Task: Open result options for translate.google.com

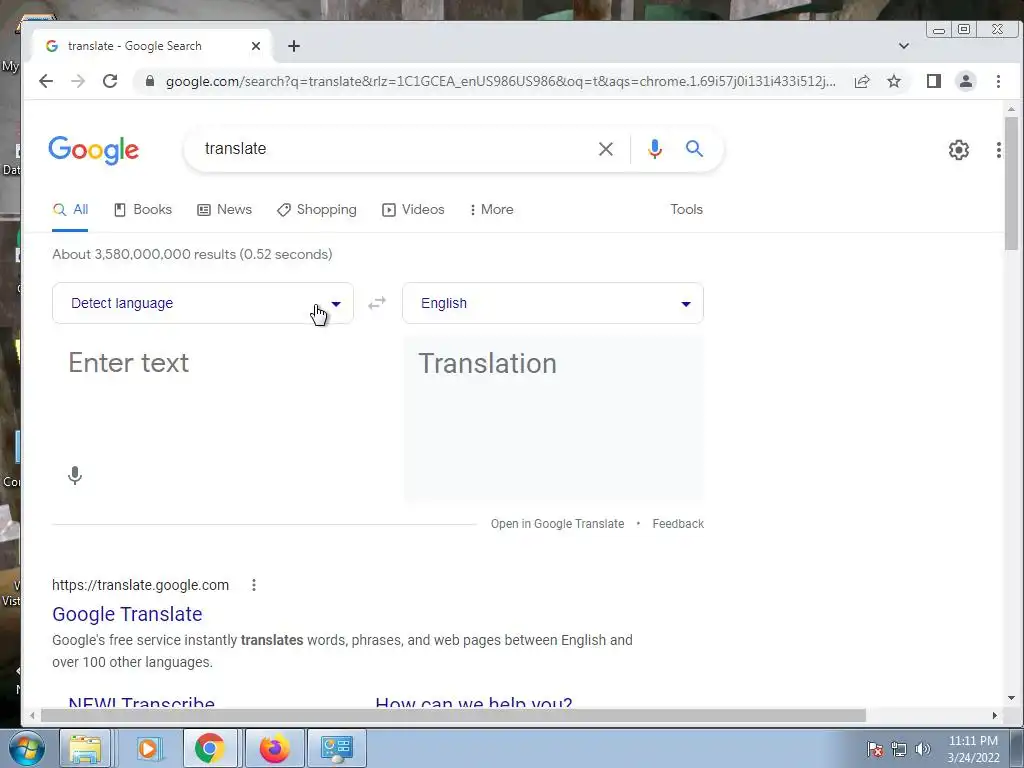Action: pos(254,585)
